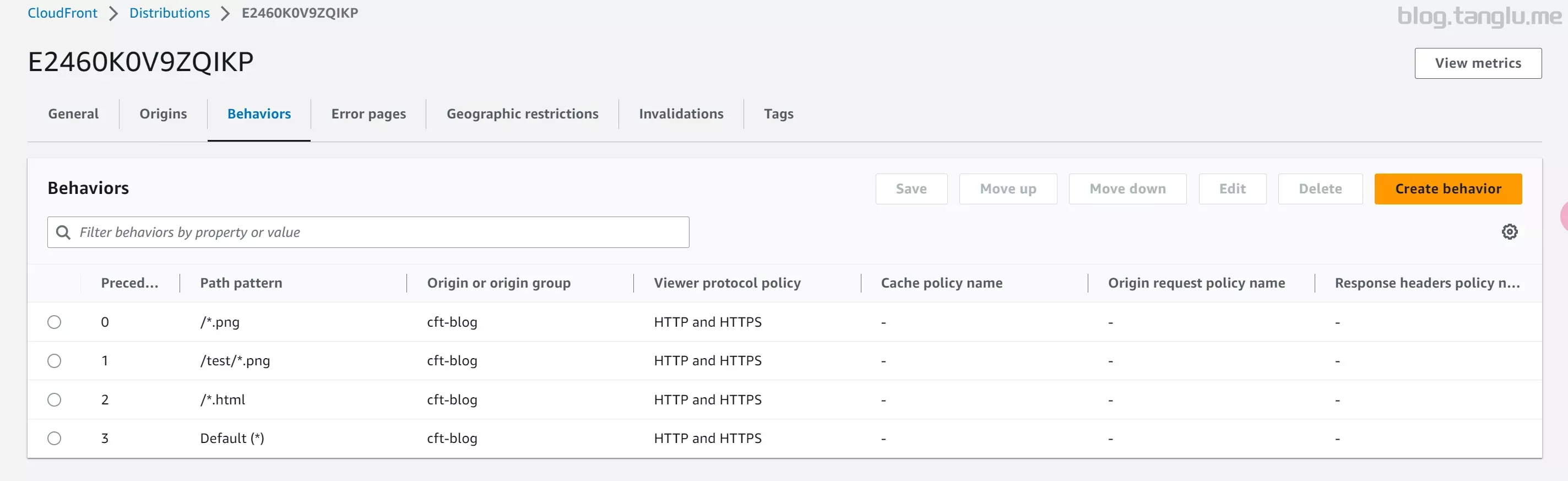Click the Delete button
Viewport: 1568px width, 481px height.
(1320, 189)
